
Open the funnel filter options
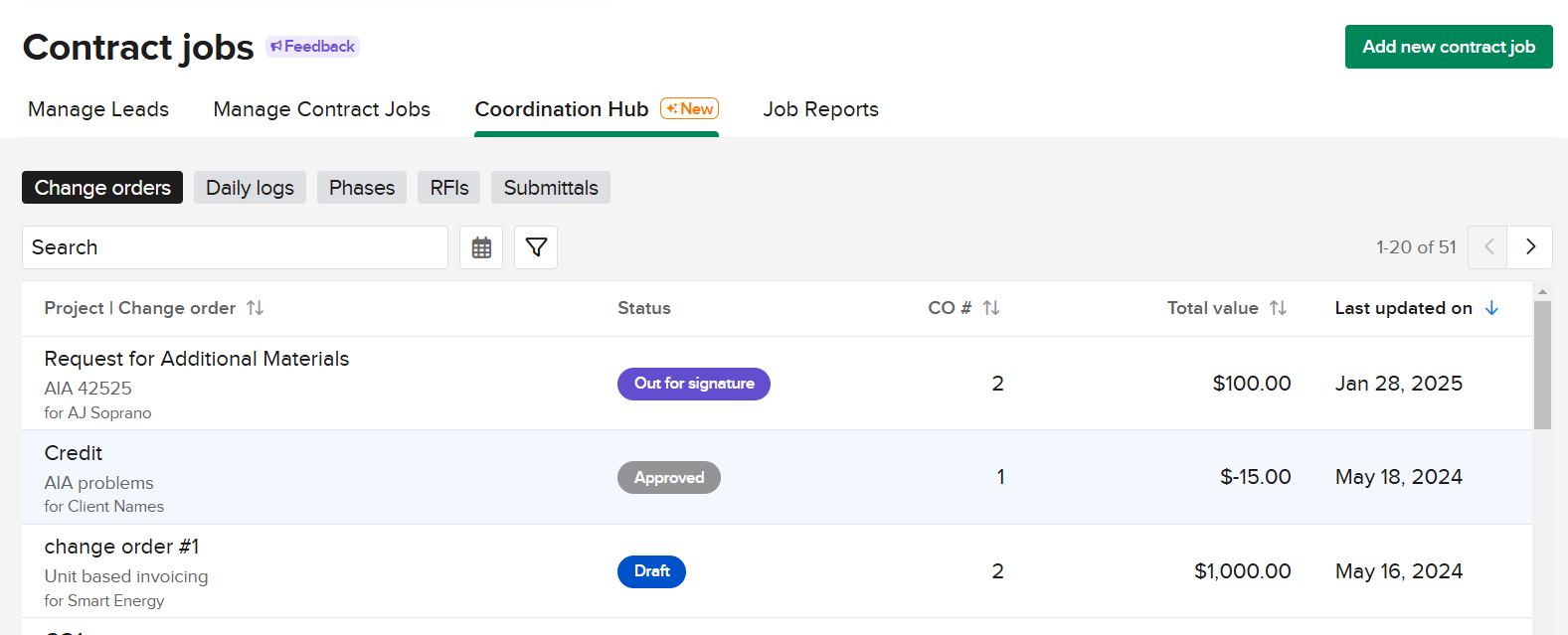[536, 247]
